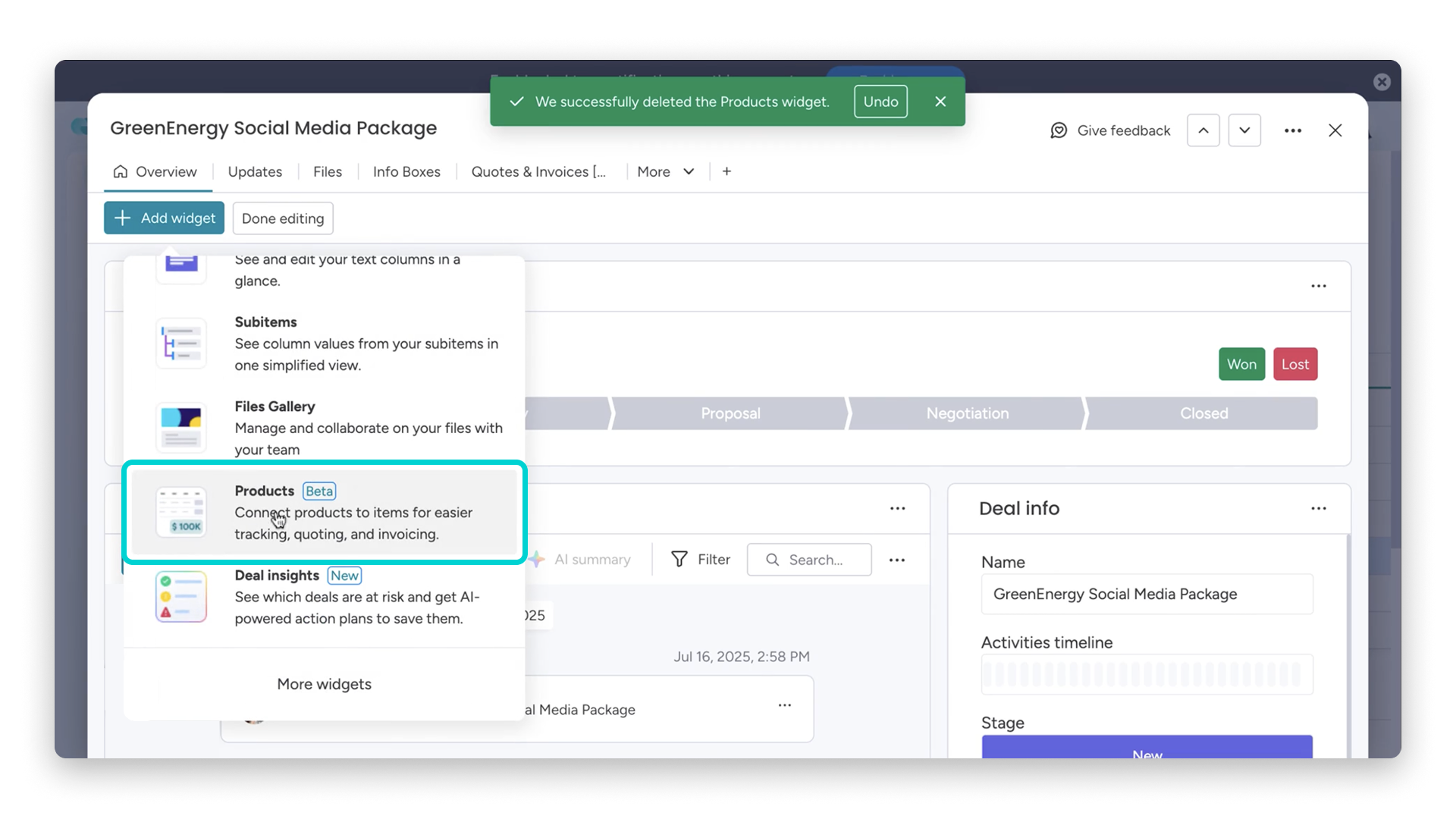Image resolution: width=1456 pixels, height=819 pixels.
Task: Switch to the Updates tab
Action: (x=255, y=171)
